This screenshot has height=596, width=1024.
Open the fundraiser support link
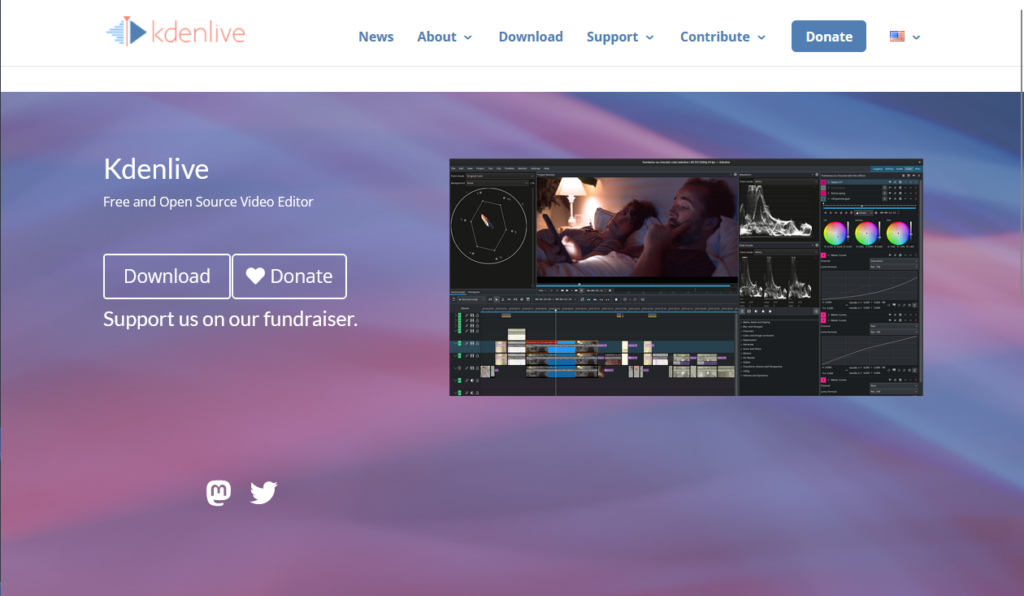pos(230,319)
